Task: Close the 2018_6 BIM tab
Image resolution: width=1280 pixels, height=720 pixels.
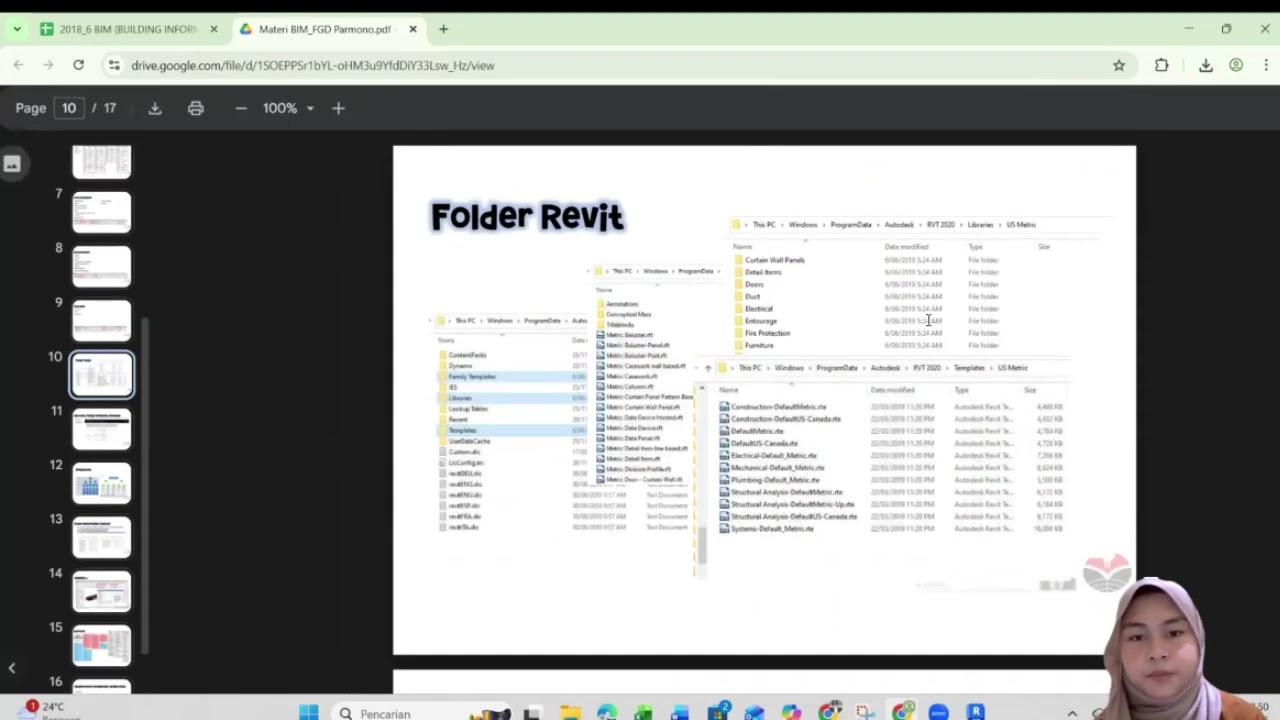Action: (x=213, y=29)
